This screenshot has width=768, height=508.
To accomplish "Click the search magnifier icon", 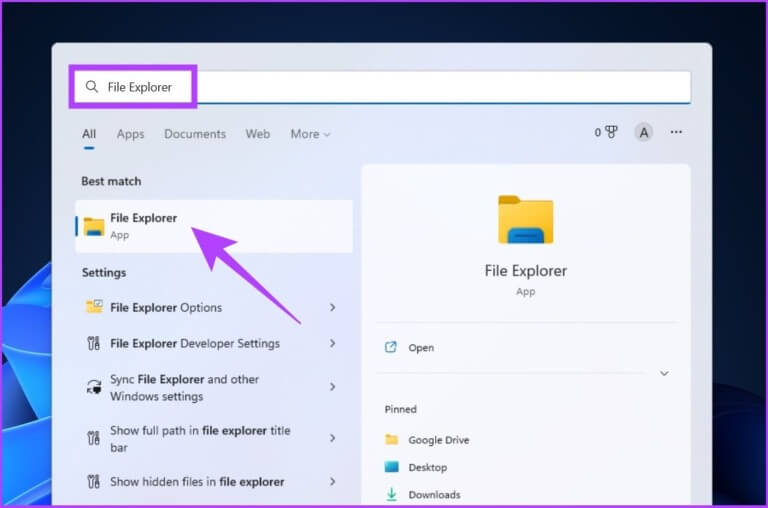I will (92, 87).
